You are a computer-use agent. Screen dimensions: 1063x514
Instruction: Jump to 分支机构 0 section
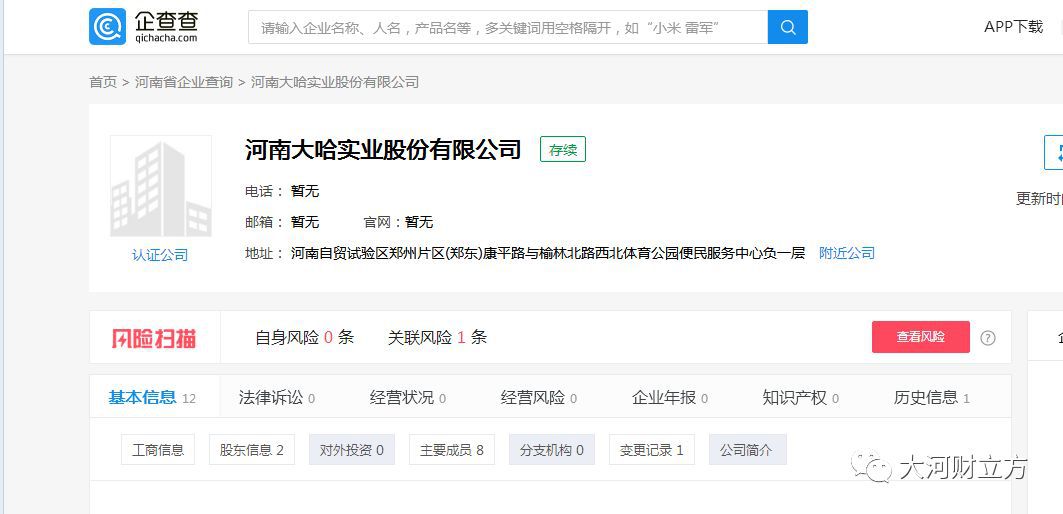click(552, 450)
